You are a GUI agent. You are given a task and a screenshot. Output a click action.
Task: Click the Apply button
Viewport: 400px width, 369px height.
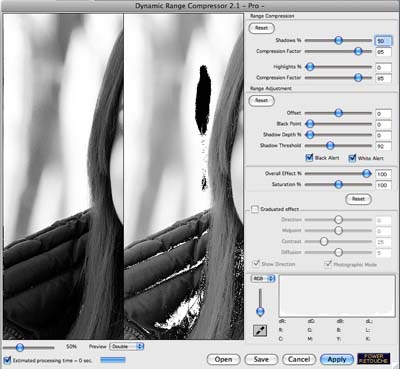click(x=337, y=359)
